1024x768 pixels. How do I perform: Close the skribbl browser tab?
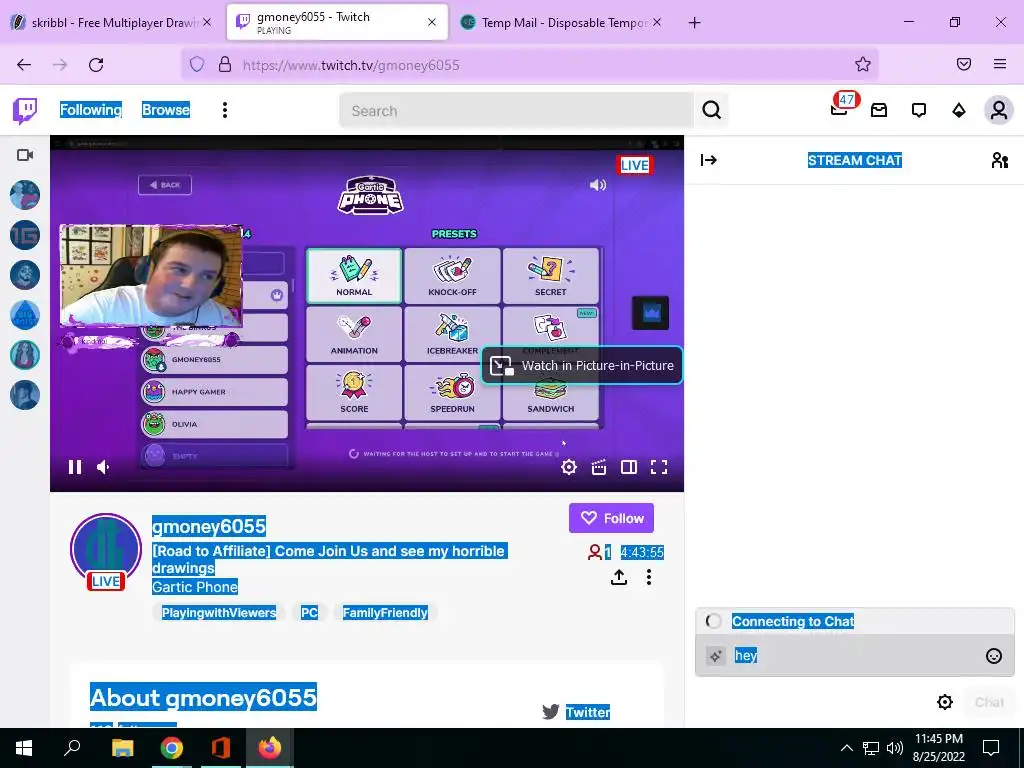pyautogui.click(x=206, y=22)
